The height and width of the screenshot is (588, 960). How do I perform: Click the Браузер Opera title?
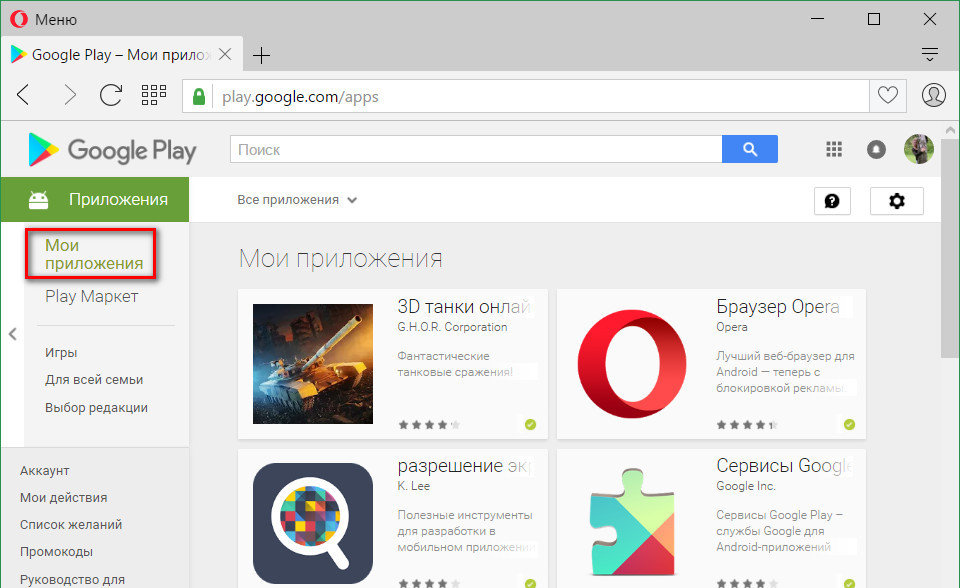click(778, 306)
